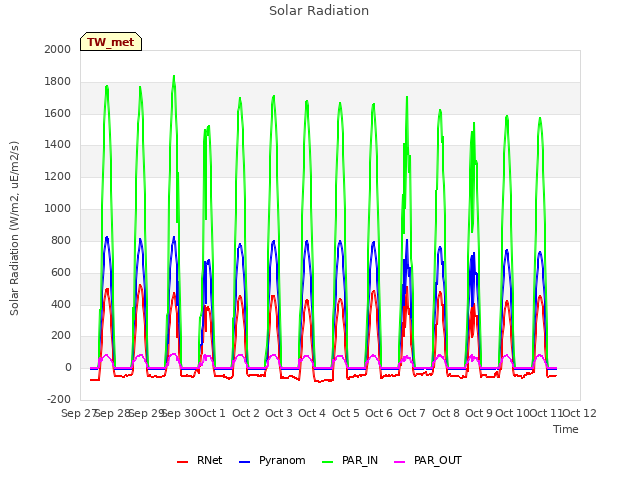This screenshot has width=640, height=480.
Task: Click the Oct 6 x-axis date label
Action: coord(379,413)
